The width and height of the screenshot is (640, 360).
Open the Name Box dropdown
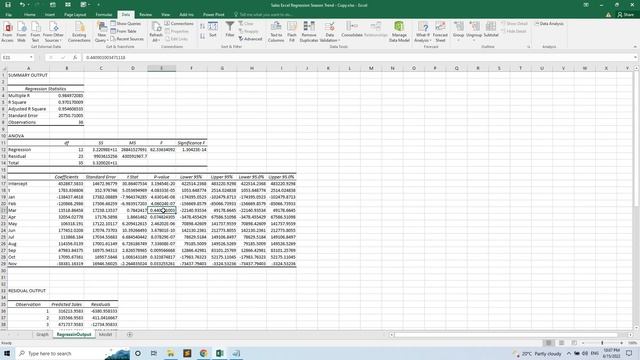click(x=31, y=58)
